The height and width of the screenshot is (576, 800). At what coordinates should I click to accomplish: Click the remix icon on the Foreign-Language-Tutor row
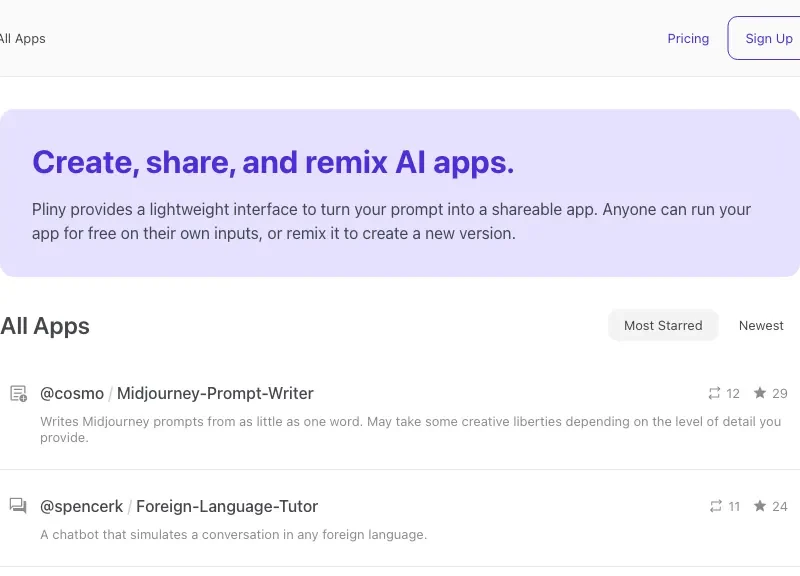(x=714, y=506)
